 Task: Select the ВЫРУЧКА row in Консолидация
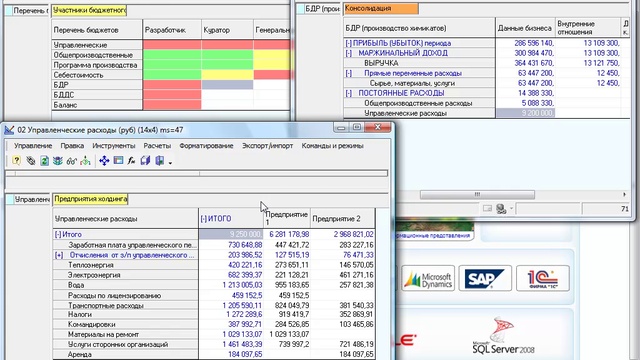(420, 63)
